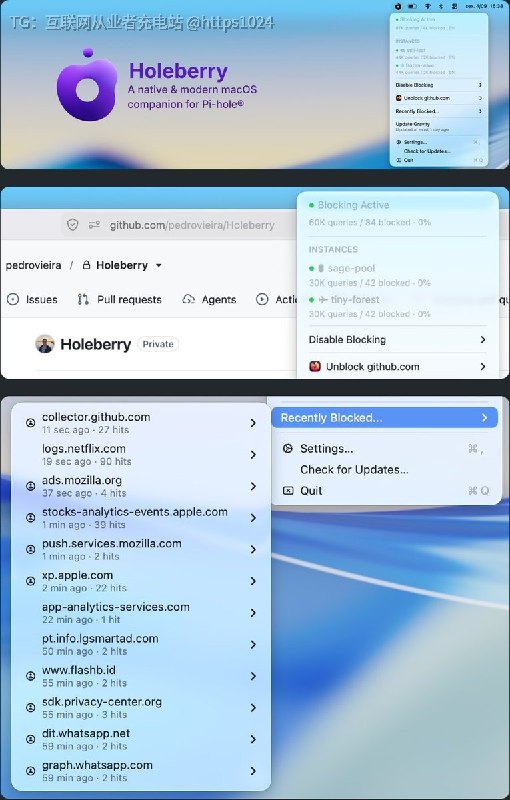Expand the chevron of Unblock github.com over the GitHub page
Image resolution: width=510 pixels, height=800 pixels.
[x=482, y=366]
